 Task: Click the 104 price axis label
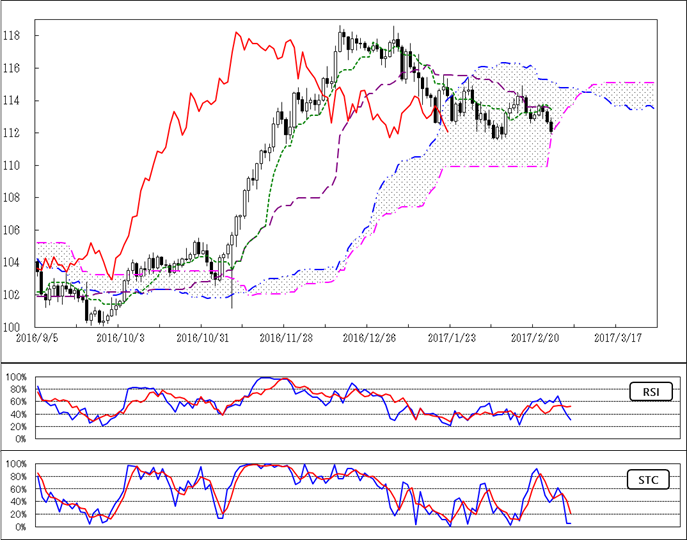tap(20, 262)
